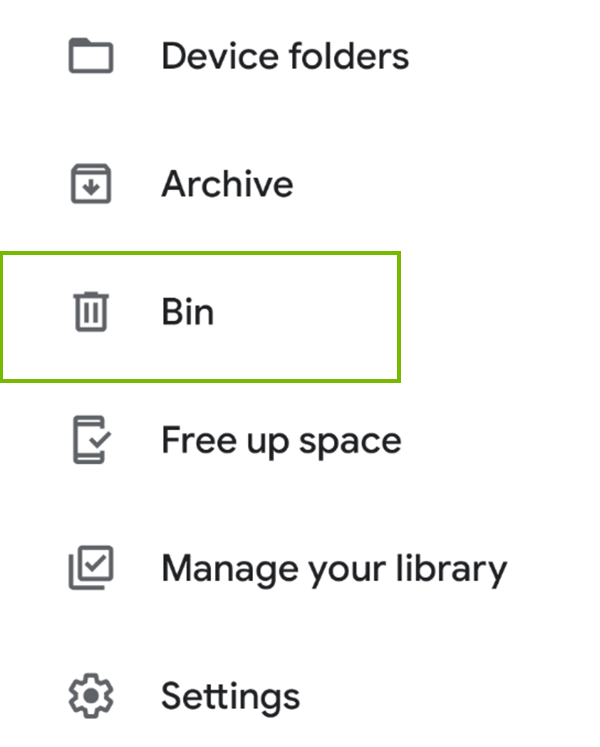
Task: Choose the Free up space option
Action: (x=281, y=441)
